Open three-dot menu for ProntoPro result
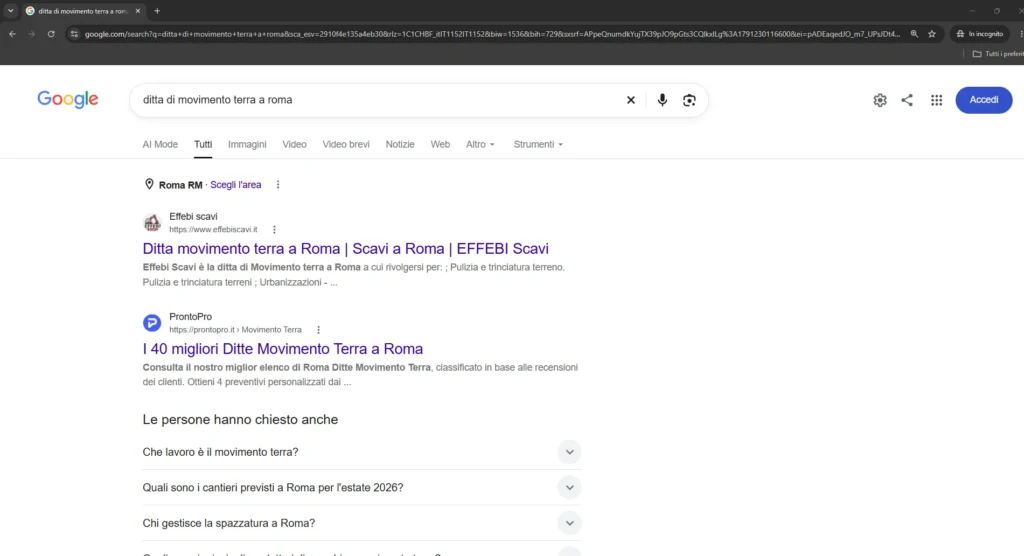Image resolution: width=1024 pixels, height=556 pixels. pos(318,330)
